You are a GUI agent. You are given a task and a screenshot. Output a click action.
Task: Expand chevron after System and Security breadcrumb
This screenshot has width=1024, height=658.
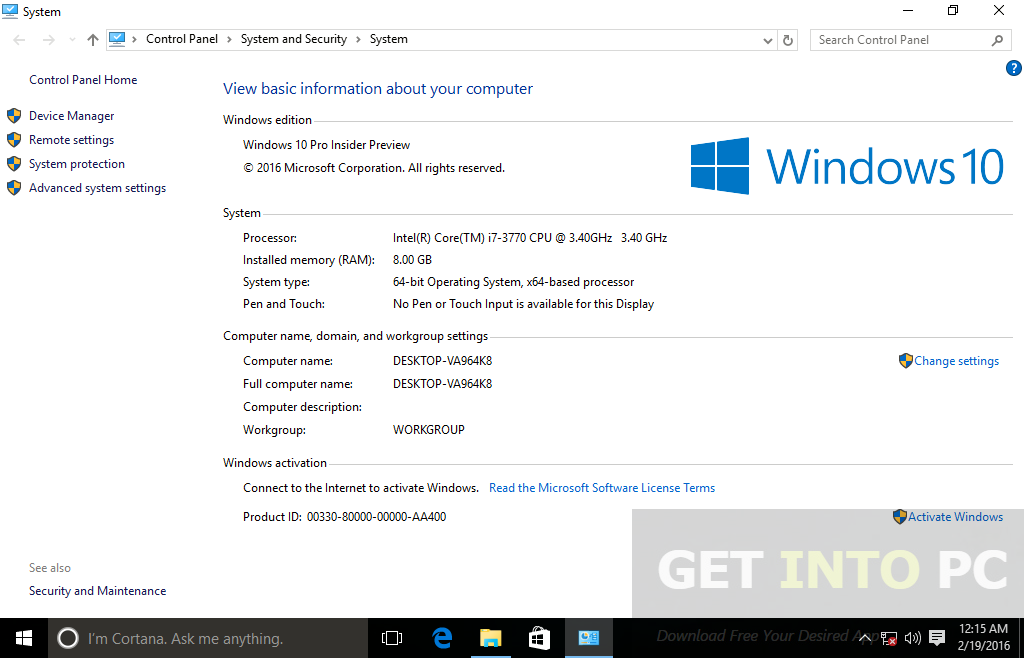pyautogui.click(x=359, y=40)
